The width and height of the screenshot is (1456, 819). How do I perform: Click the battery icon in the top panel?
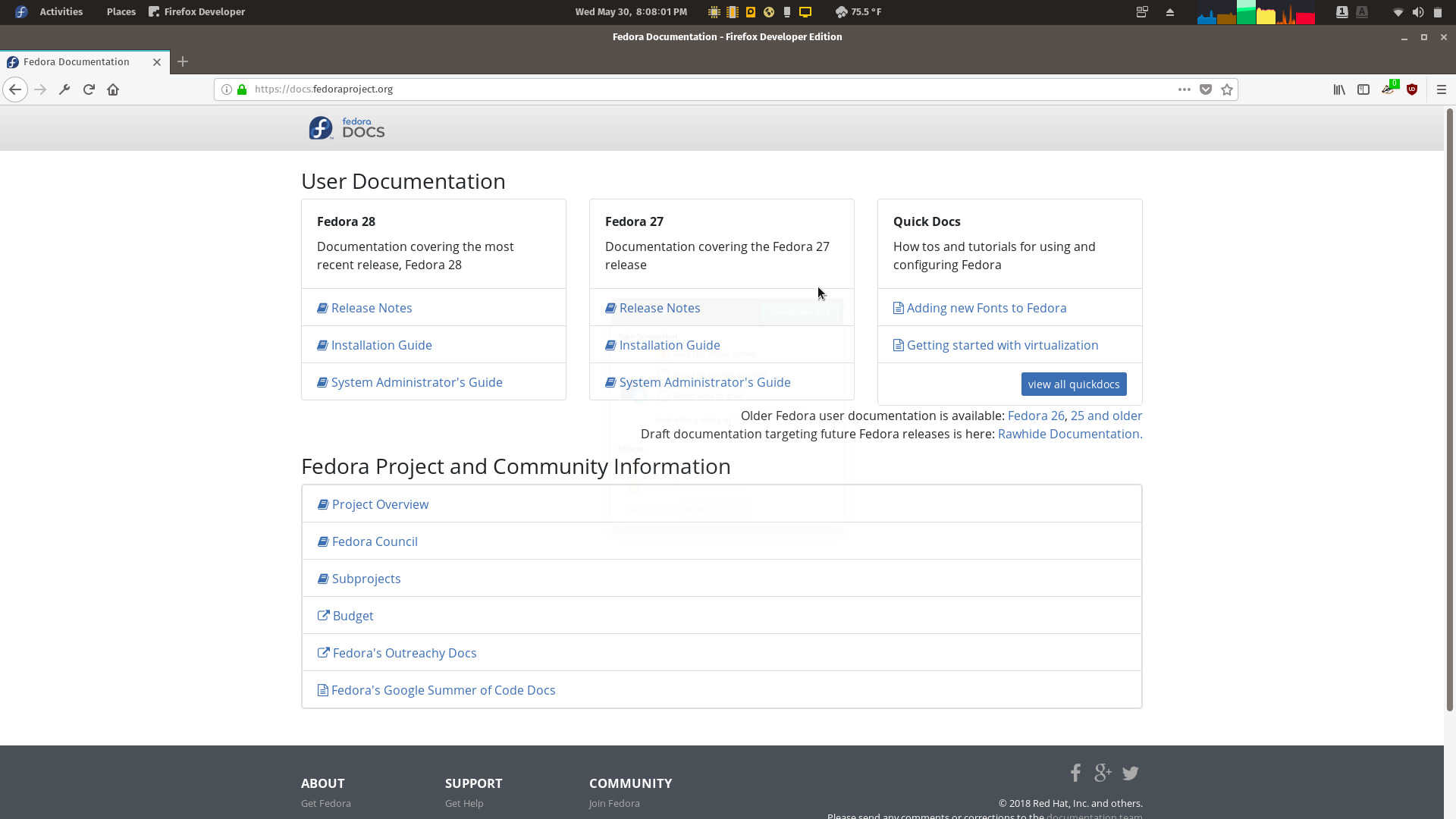[x=1437, y=12]
